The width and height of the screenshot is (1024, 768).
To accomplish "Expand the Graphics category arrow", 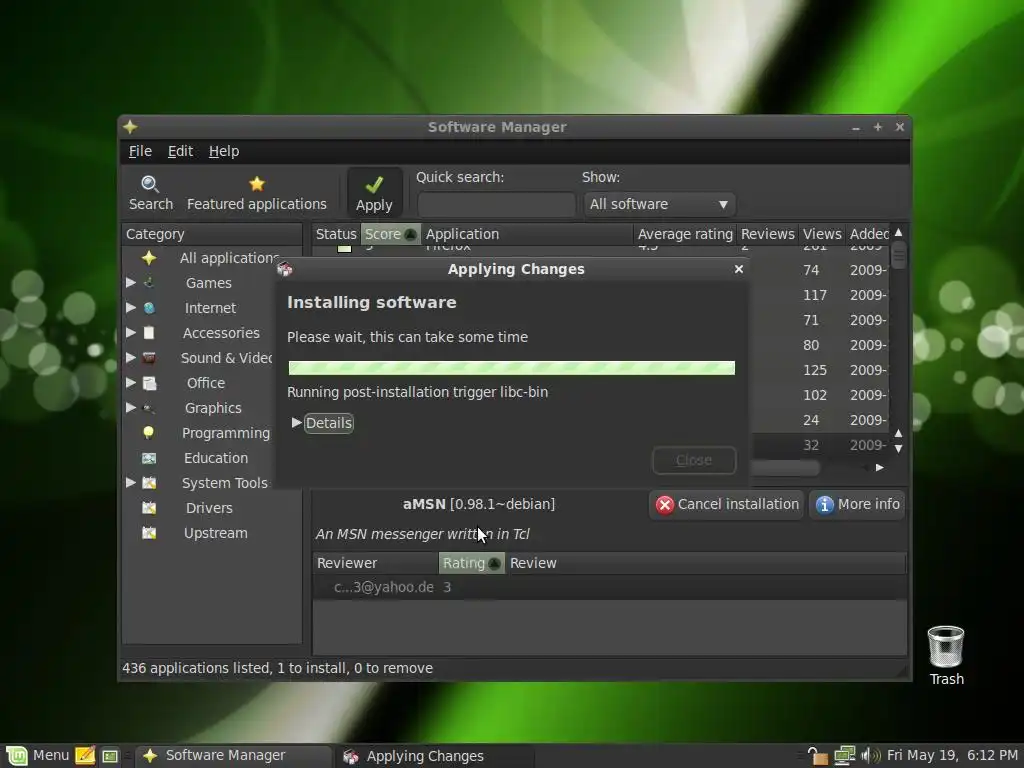I will tap(131, 408).
